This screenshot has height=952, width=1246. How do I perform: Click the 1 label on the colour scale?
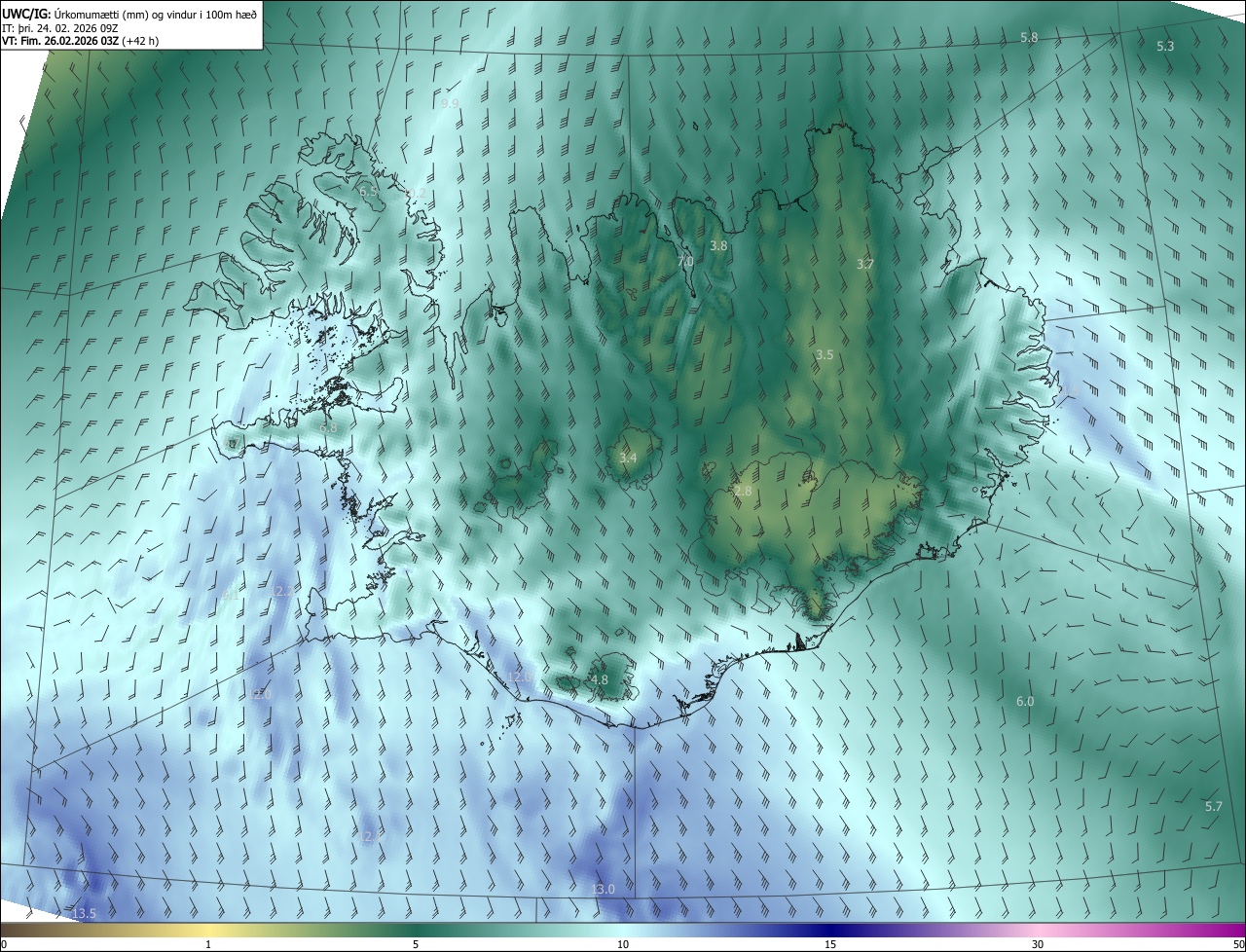click(x=208, y=944)
